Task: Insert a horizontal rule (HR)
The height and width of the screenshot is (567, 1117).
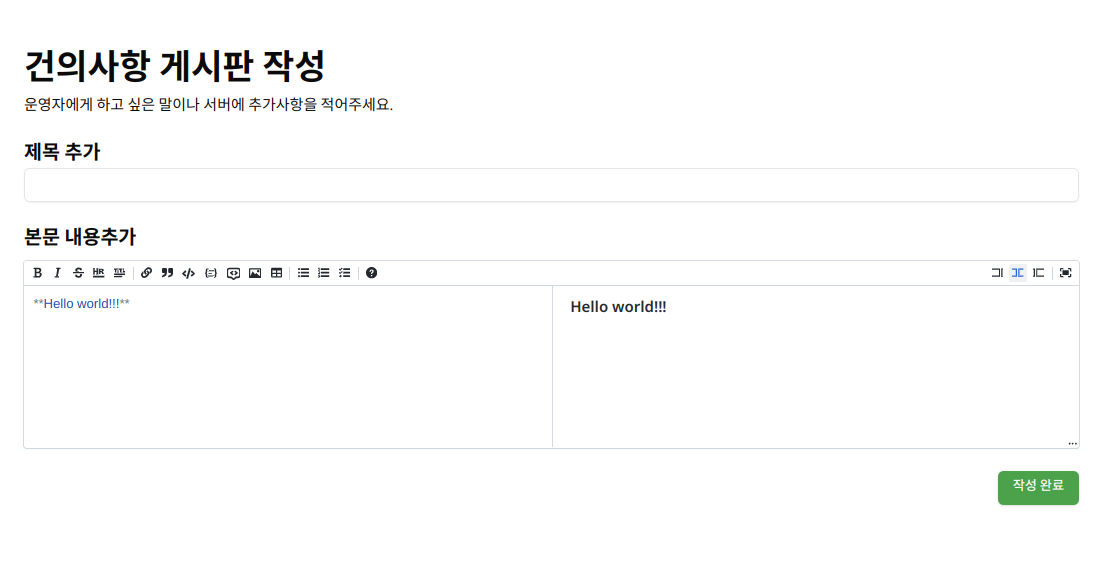Action: [x=98, y=273]
